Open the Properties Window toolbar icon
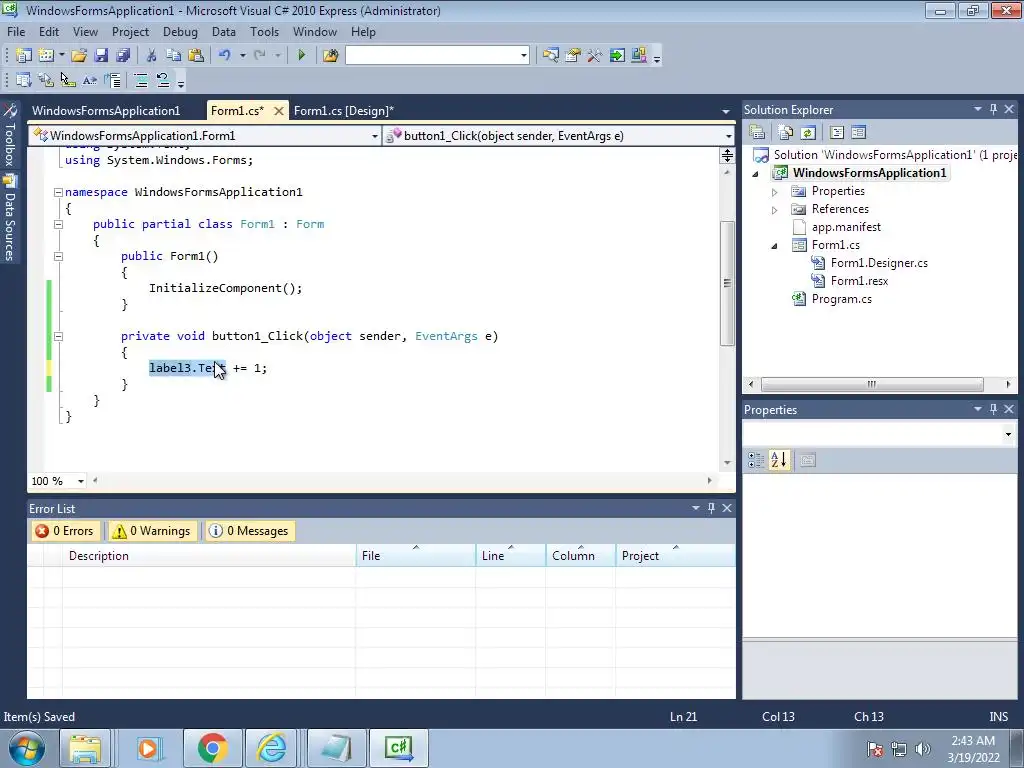Screen dimensions: 1024x768 pos(573,56)
